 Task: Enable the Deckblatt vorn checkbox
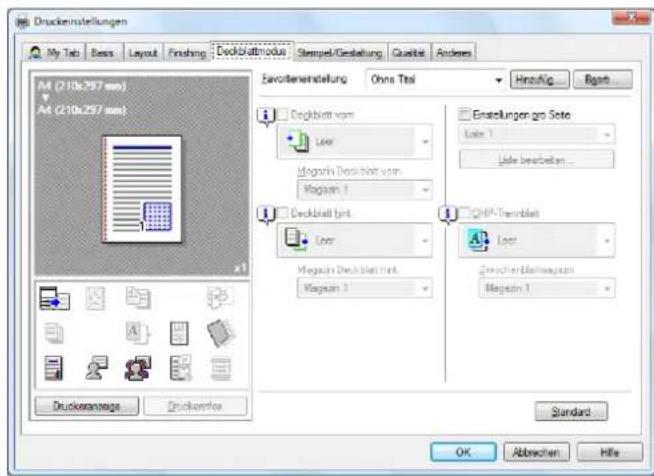[283, 114]
